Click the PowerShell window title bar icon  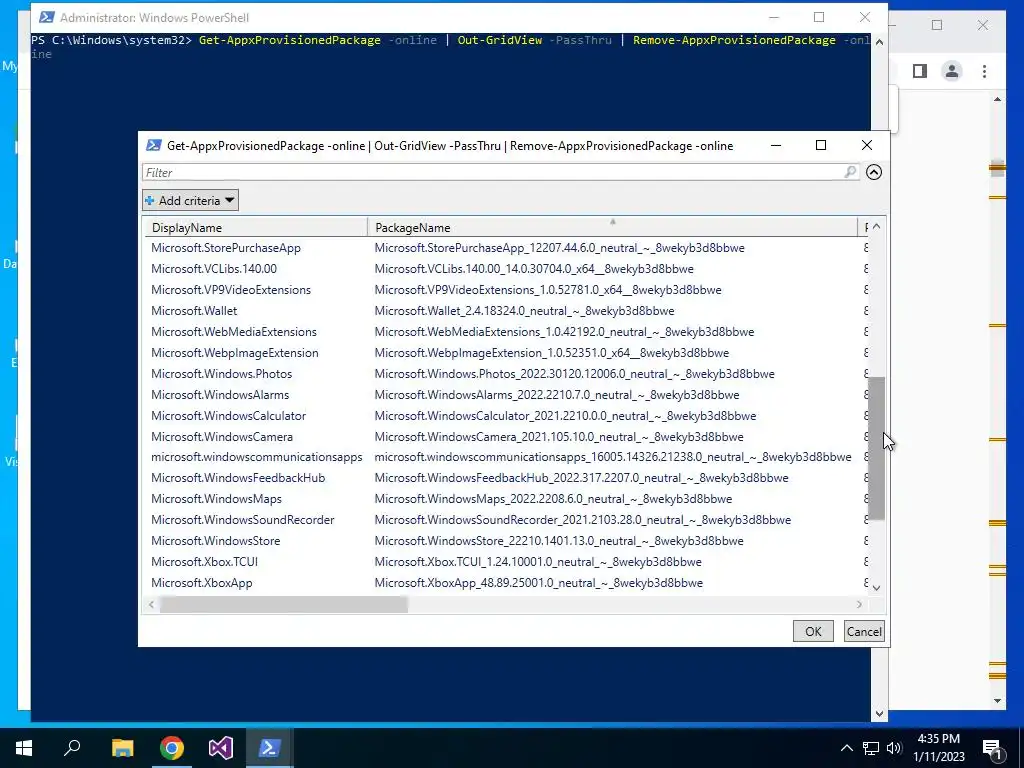pos(46,17)
